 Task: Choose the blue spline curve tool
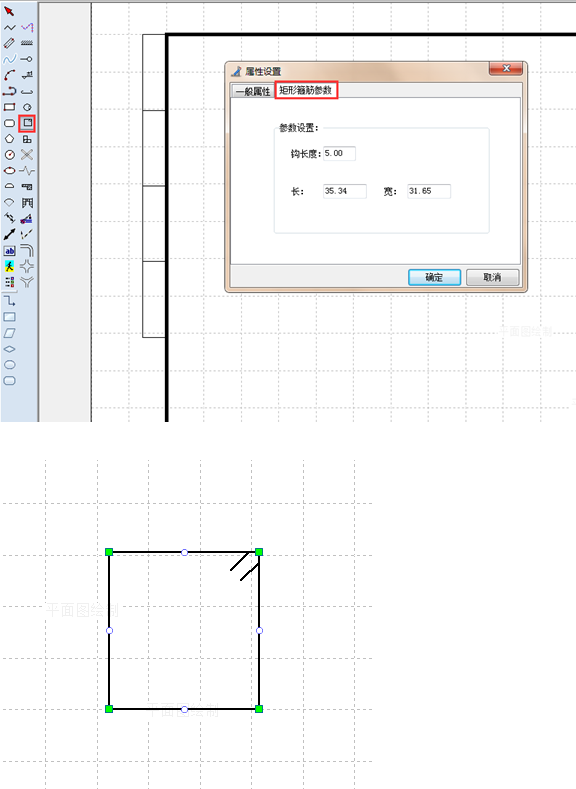point(9,59)
